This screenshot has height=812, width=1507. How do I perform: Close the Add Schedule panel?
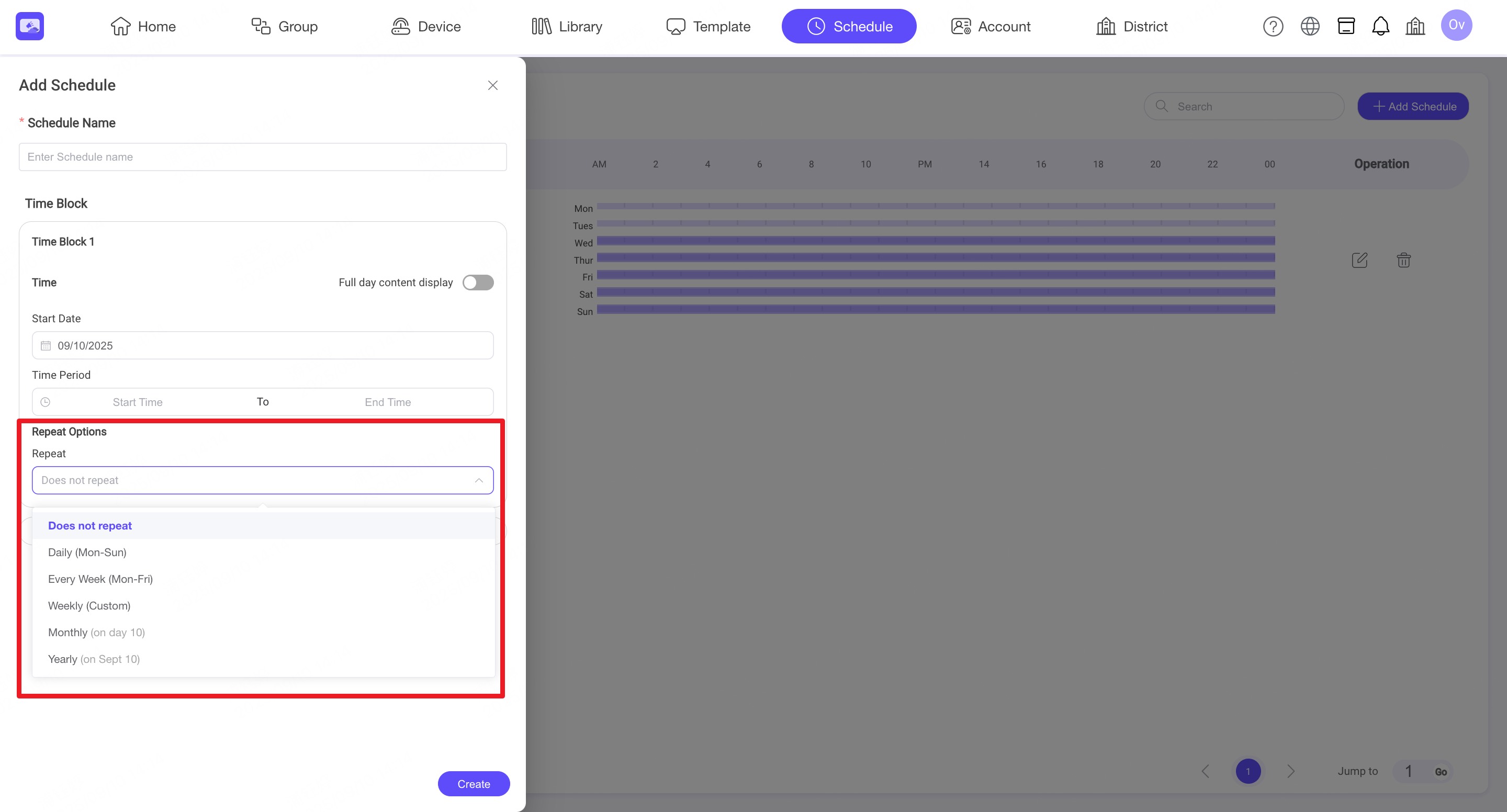[492, 85]
